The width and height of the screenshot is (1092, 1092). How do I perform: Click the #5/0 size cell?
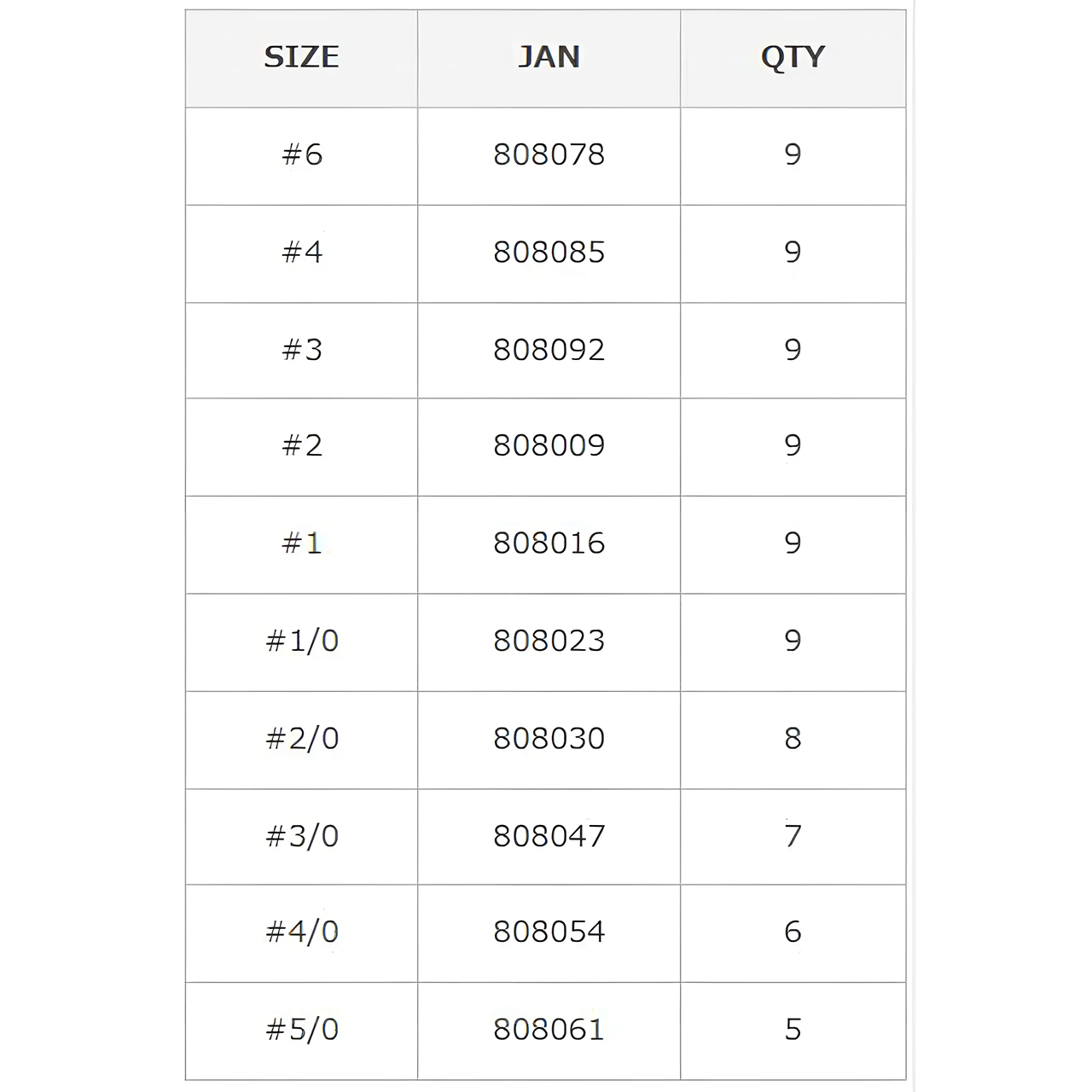(302, 1030)
